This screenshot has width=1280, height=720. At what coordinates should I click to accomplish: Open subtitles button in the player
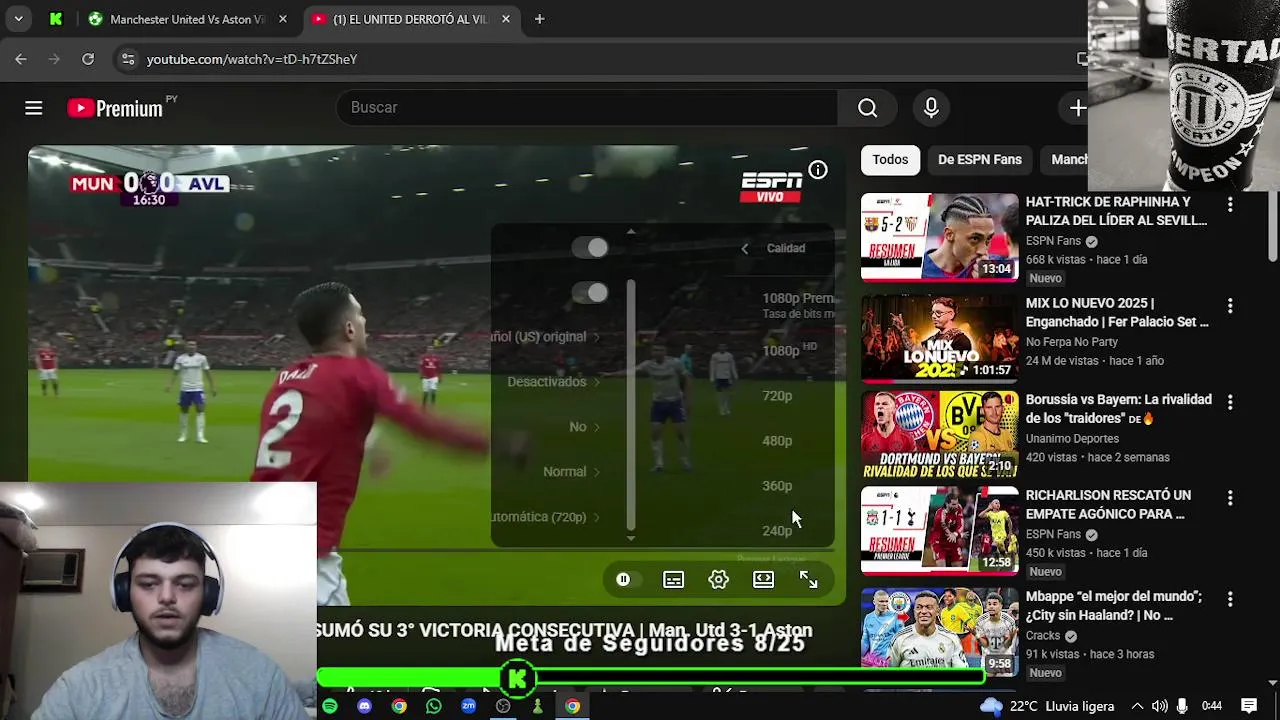point(673,580)
